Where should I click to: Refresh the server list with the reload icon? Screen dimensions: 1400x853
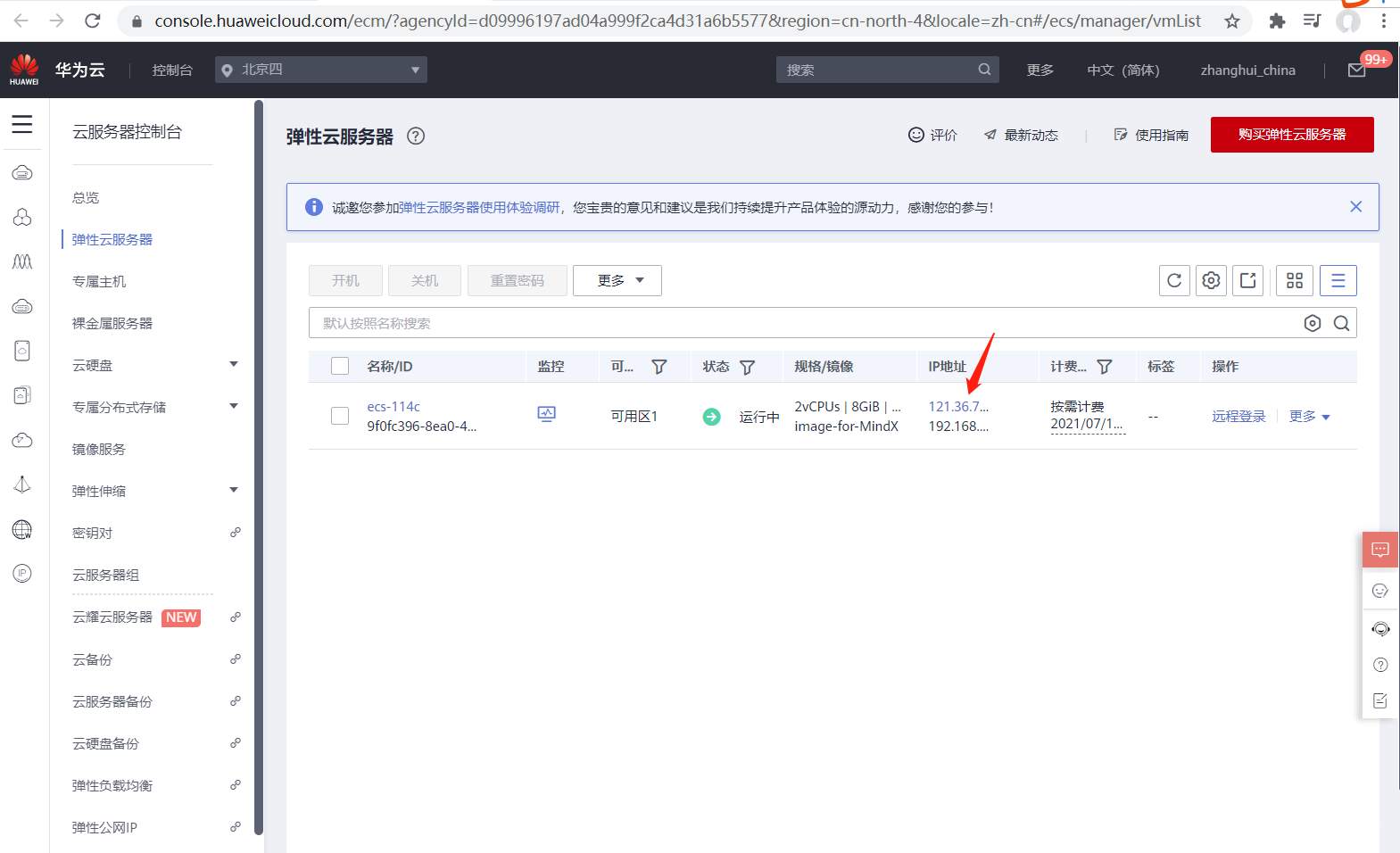pyautogui.click(x=1174, y=280)
